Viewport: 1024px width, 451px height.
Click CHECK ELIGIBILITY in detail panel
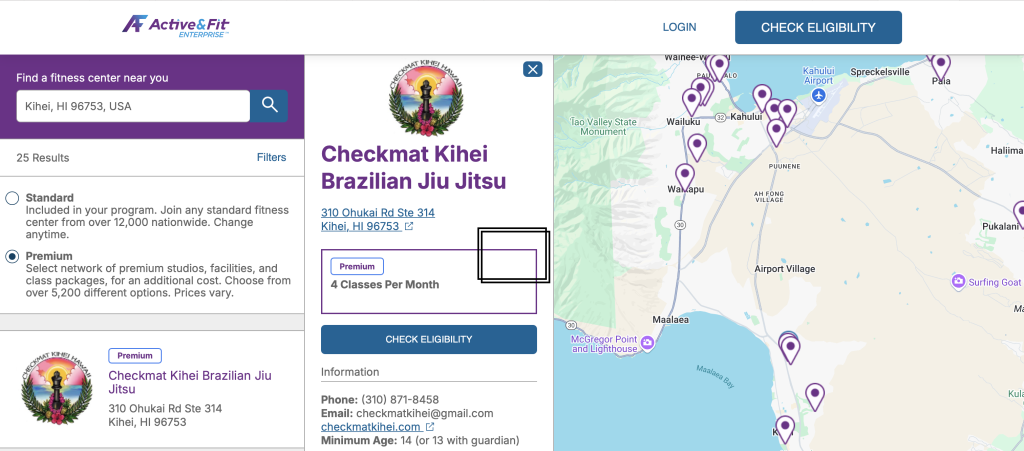[x=428, y=339]
